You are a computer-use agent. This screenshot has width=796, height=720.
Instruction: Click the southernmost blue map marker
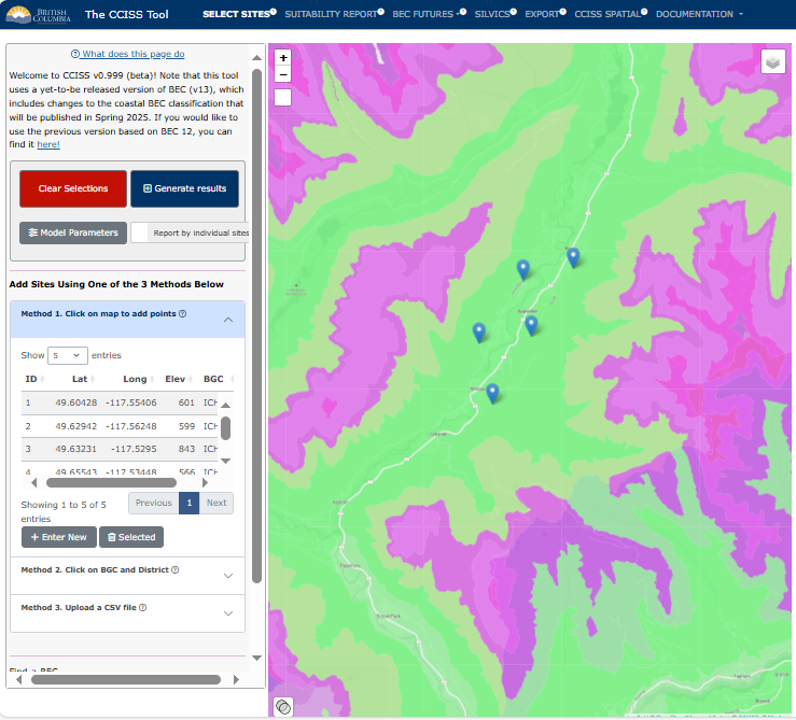[x=492, y=392]
